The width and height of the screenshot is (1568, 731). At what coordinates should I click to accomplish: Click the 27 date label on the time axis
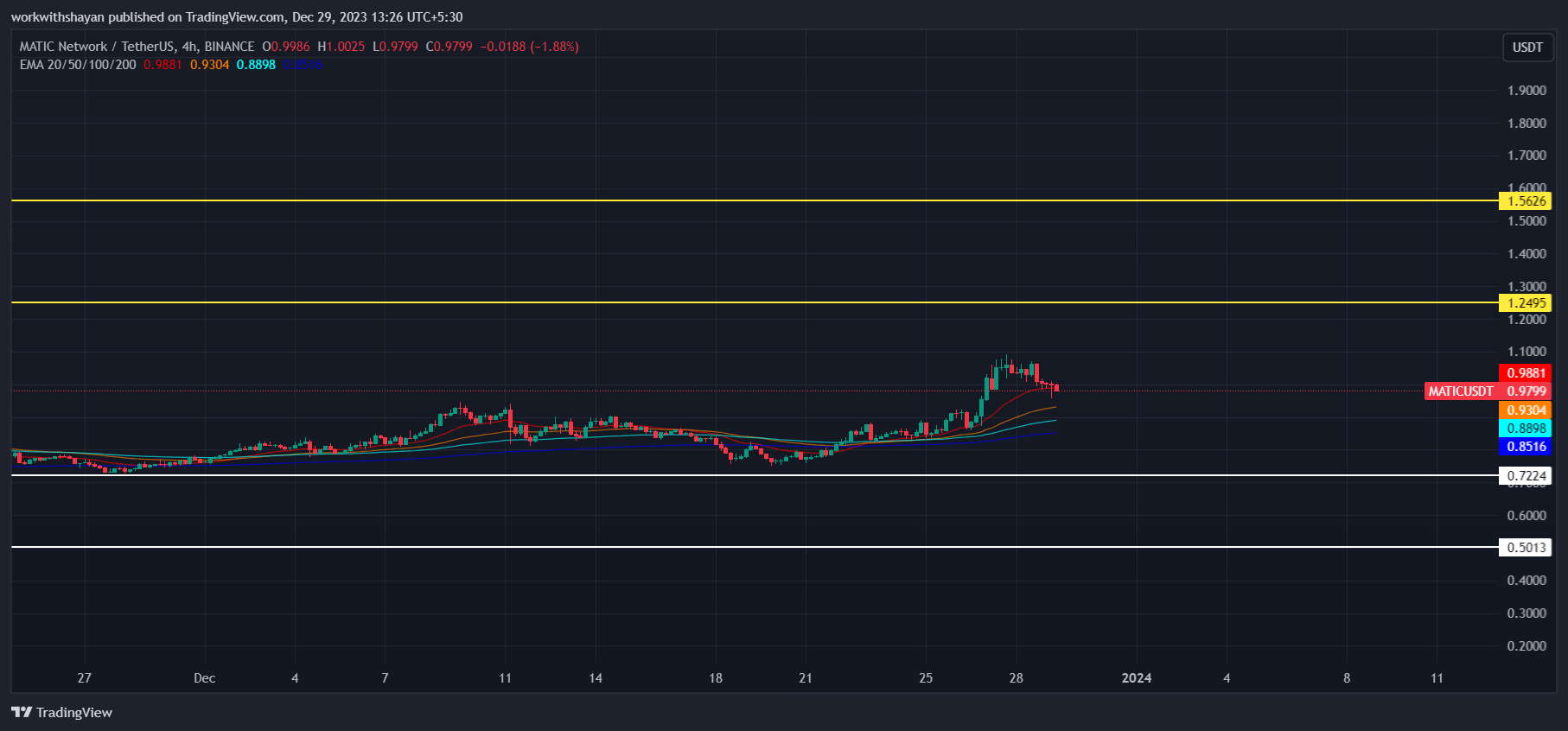84,678
